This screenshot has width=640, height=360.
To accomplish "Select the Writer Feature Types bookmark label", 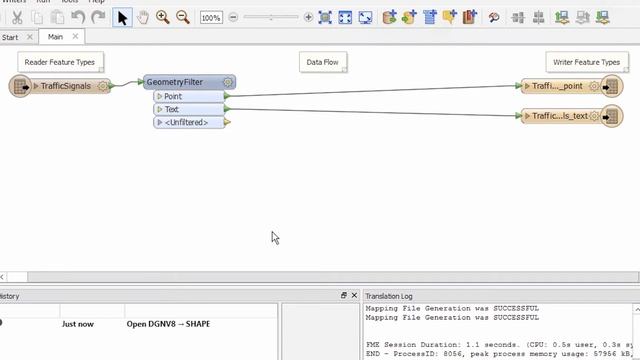I will pos(587,62).
